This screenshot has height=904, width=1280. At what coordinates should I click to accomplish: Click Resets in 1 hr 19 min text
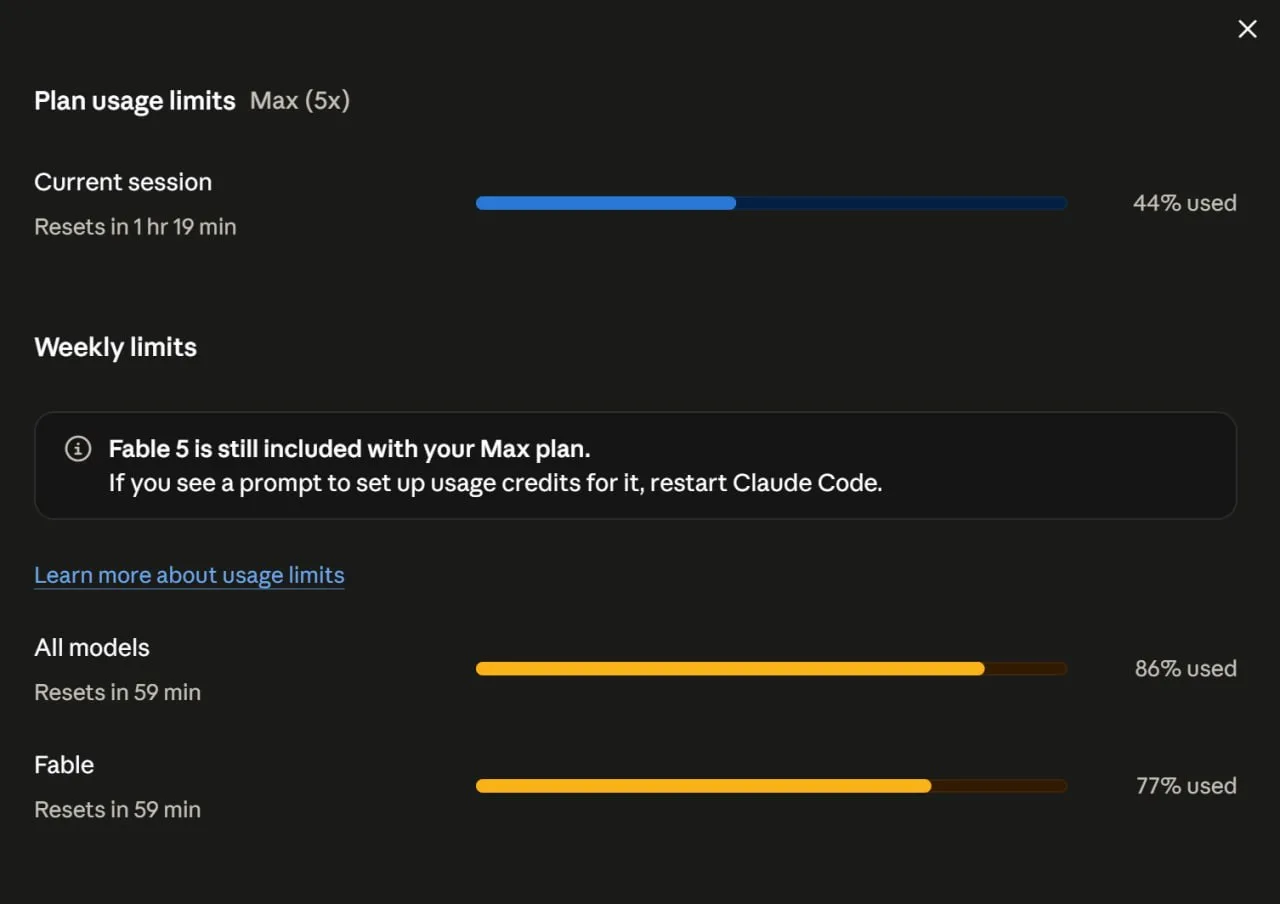pyautogui.click(x=135, y=227)
